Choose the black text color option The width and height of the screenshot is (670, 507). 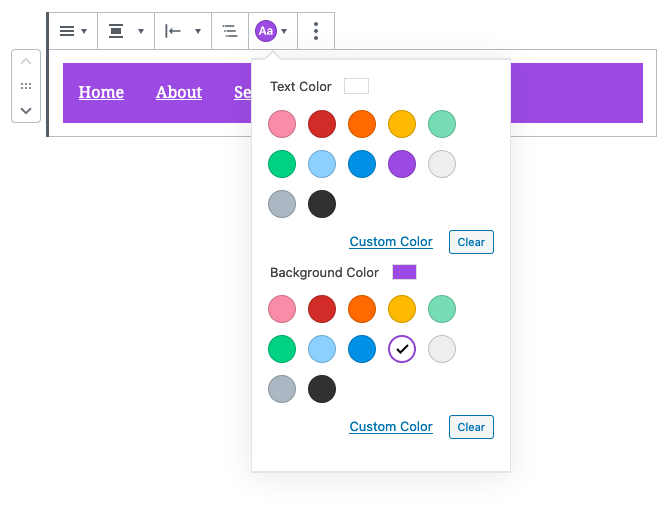pos(322,204)
